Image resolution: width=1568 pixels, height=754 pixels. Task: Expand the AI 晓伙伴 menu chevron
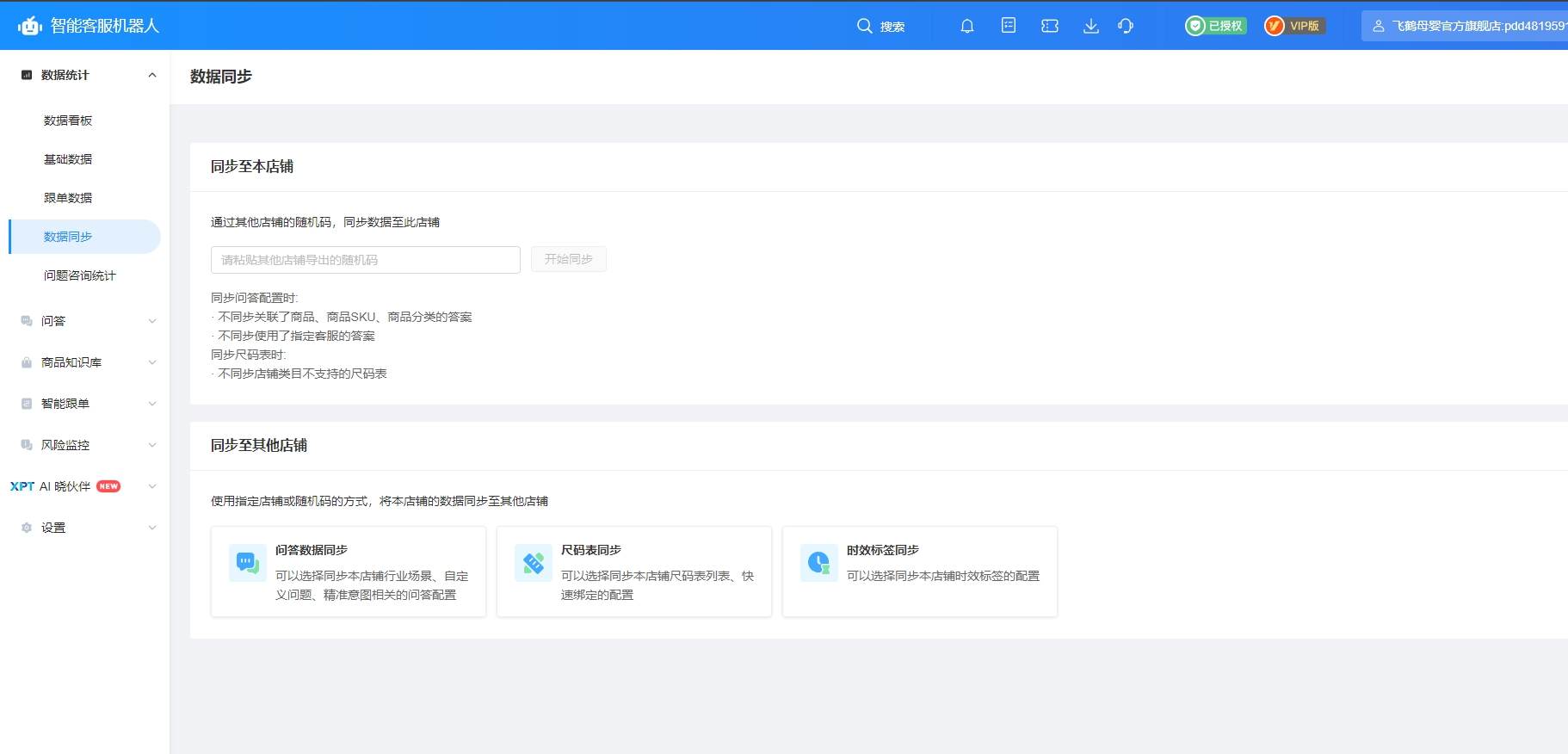(x=152, y=486)
